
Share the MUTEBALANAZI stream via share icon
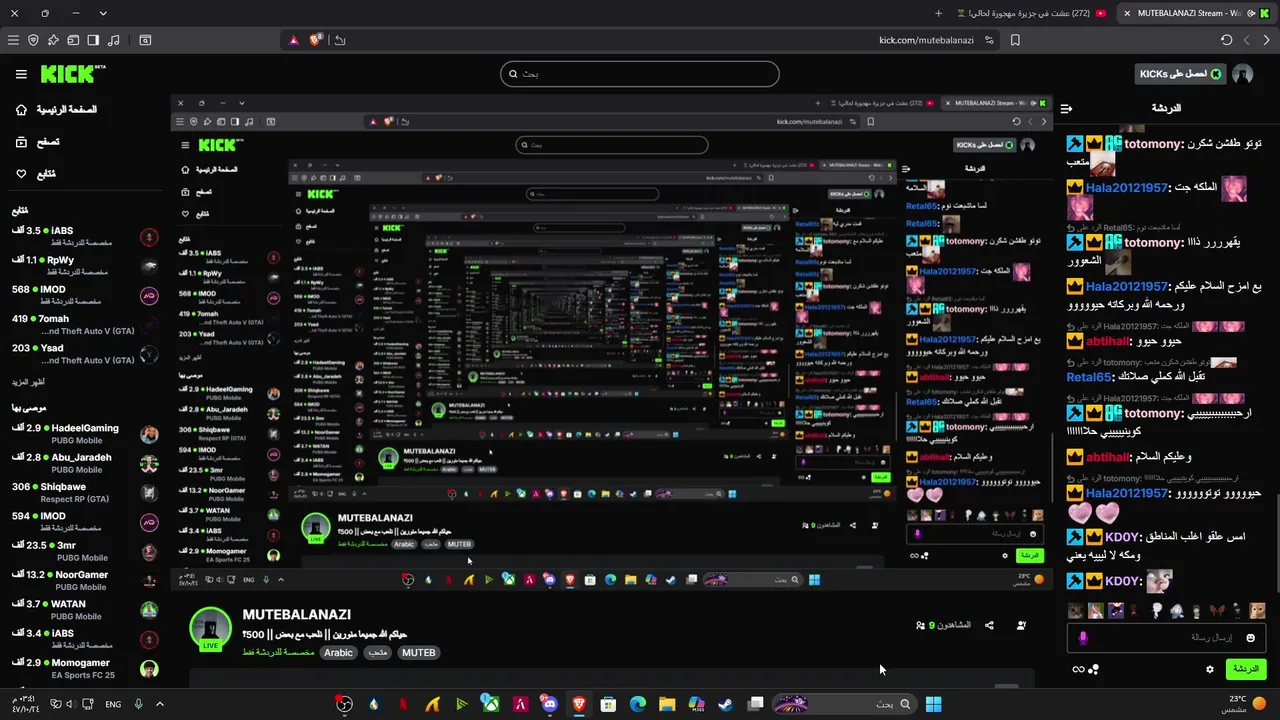(989, 625)
